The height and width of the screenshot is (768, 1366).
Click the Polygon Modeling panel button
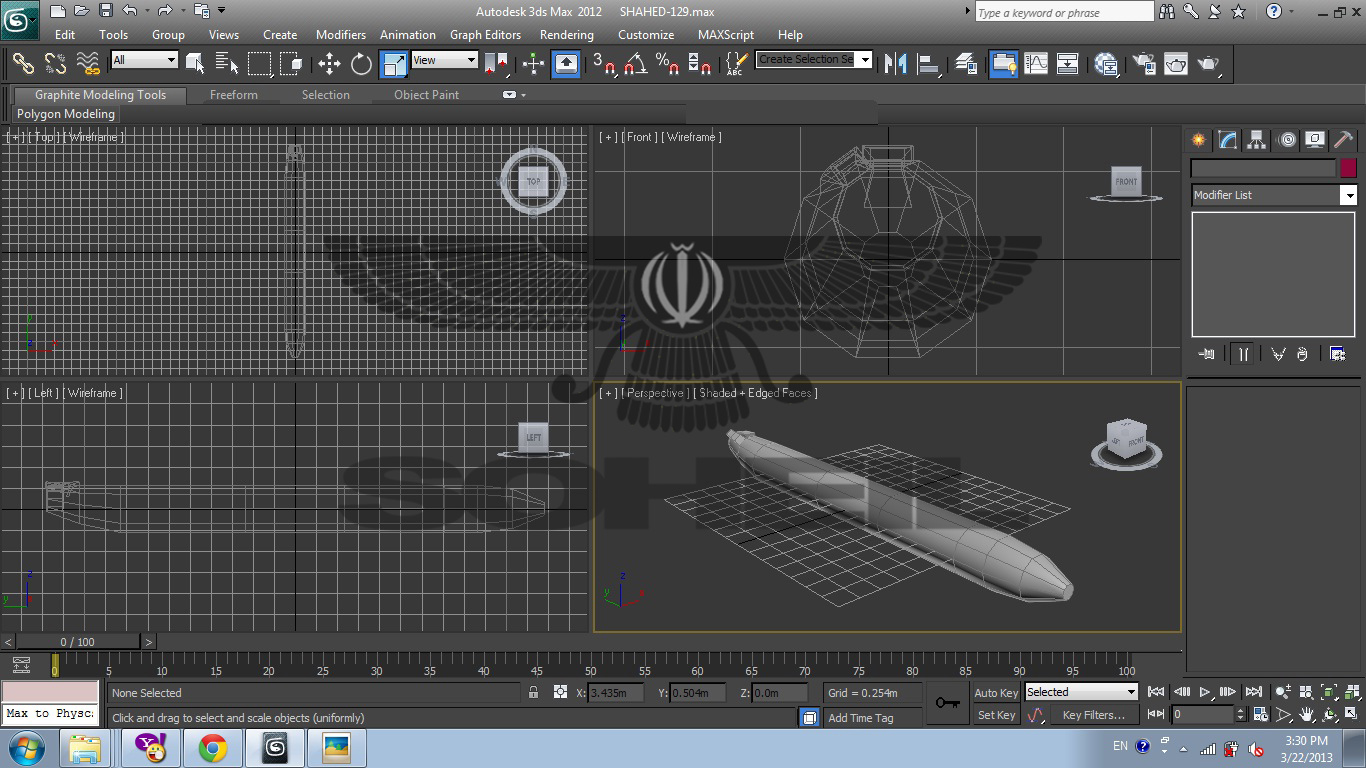(x=66, y=114)
